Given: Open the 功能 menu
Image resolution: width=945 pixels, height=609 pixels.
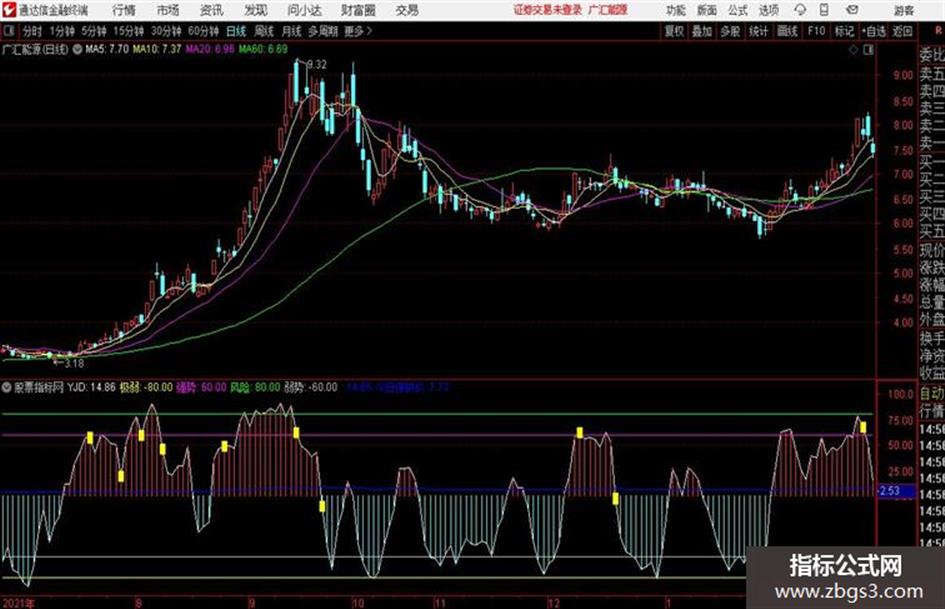Looking at the screenshot, I should tap(675, 10).
